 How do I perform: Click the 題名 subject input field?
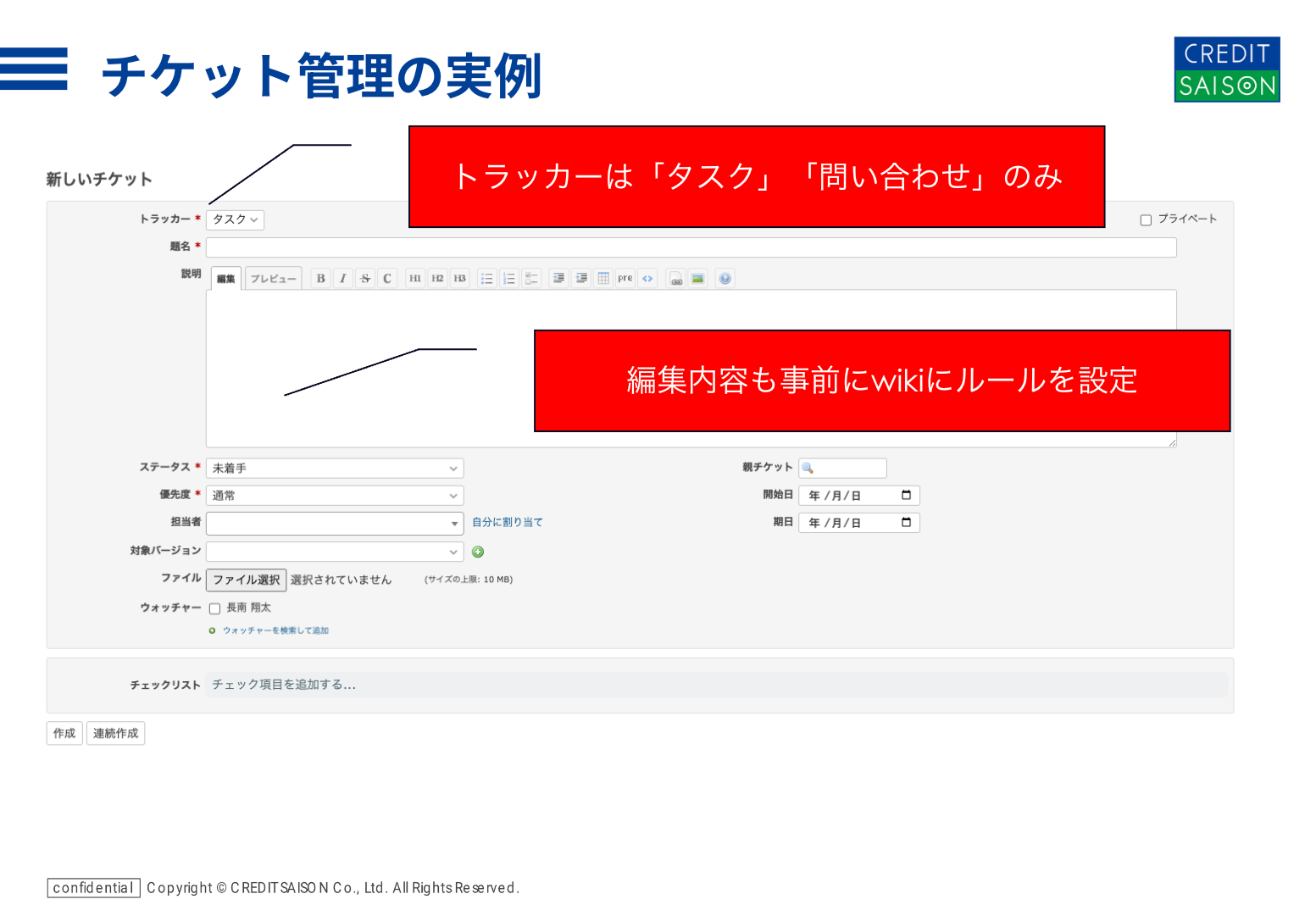click(x=691, y=247)
